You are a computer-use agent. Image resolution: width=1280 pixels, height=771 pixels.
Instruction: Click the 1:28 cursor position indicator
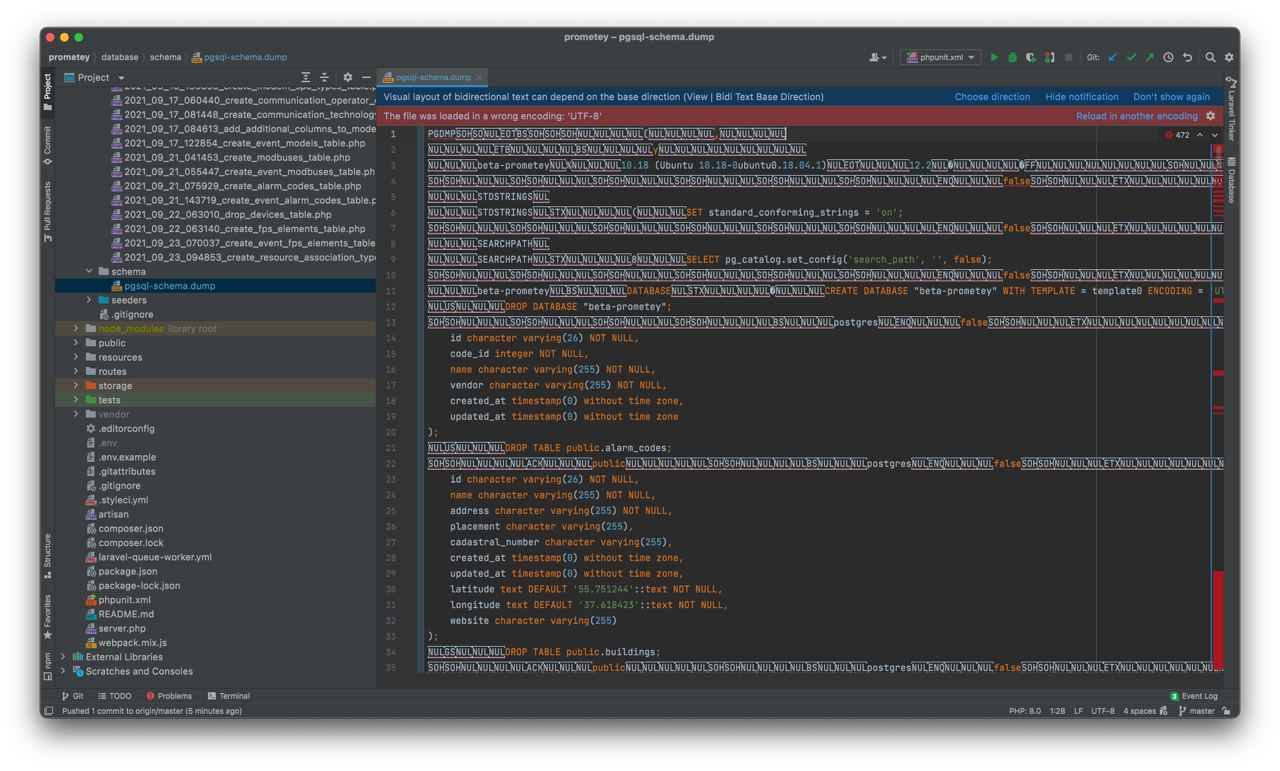1056,711
